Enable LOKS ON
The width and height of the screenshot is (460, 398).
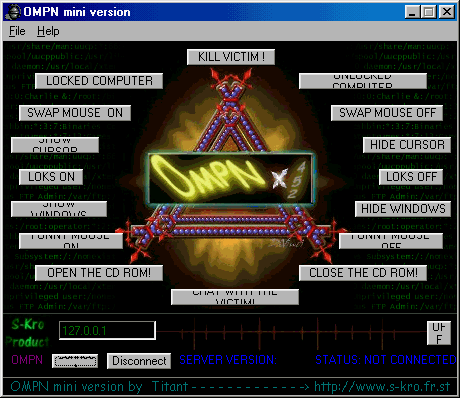point(51,177)
